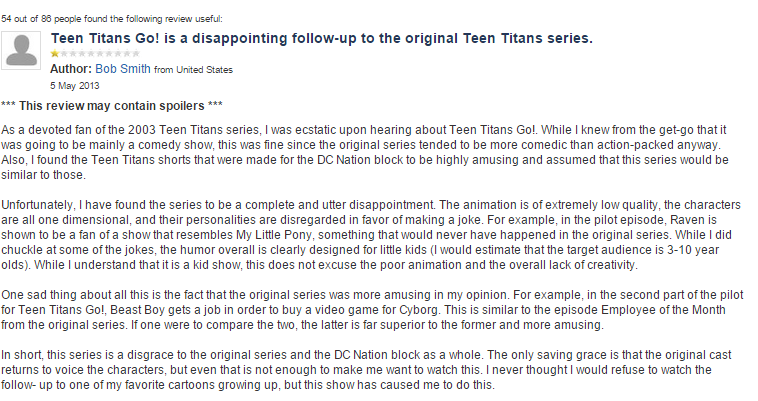Viewport: 758px width, 401px height.
Task: Click the paragraph starting "In short, this series"
Action: coord(366,370)
